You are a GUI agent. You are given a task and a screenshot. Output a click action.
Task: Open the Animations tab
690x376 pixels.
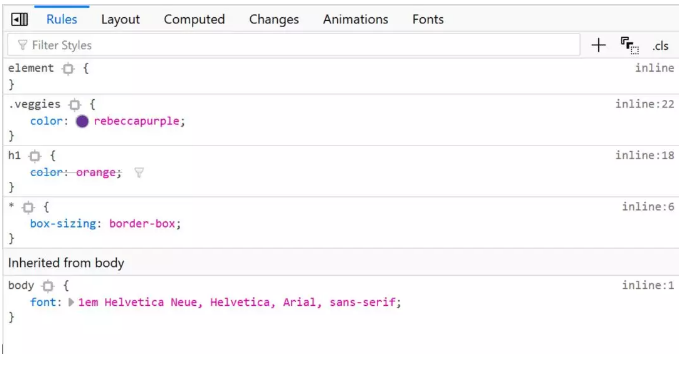[x=356, y=19]
